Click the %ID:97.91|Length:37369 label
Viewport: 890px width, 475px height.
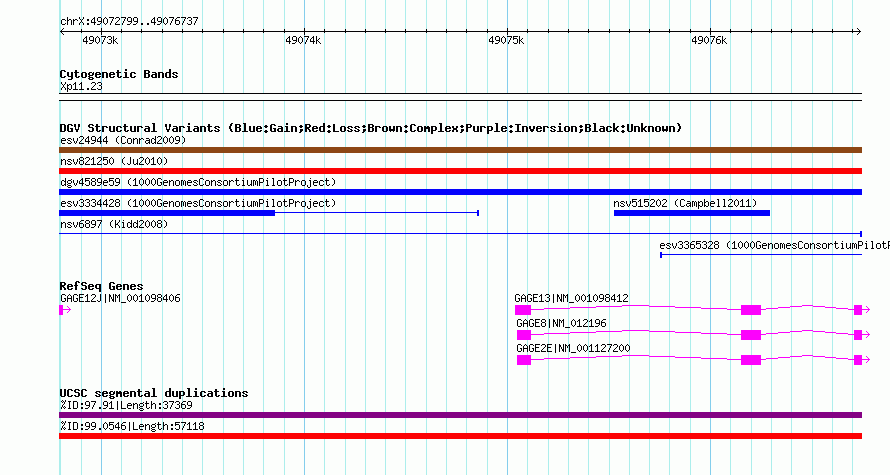coord(127,405)
